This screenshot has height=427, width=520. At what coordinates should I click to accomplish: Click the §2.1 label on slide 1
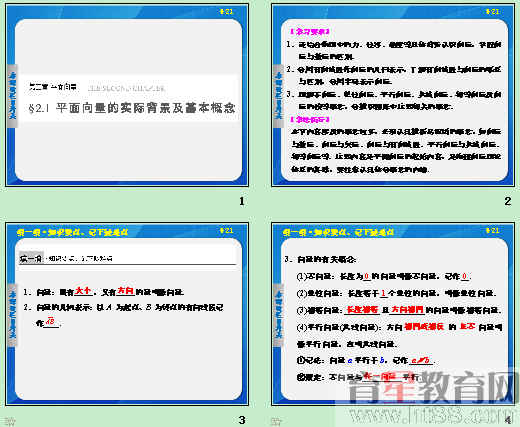[226, 11]
